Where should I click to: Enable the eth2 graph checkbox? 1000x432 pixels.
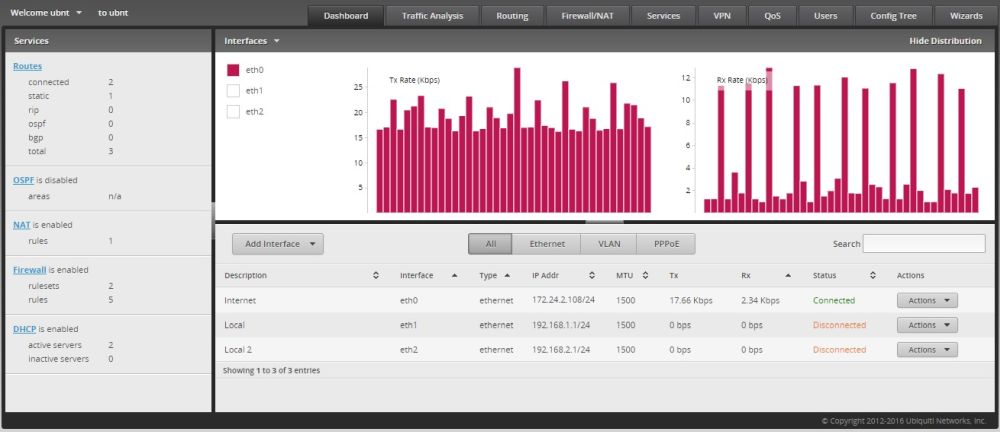point(233,112)
